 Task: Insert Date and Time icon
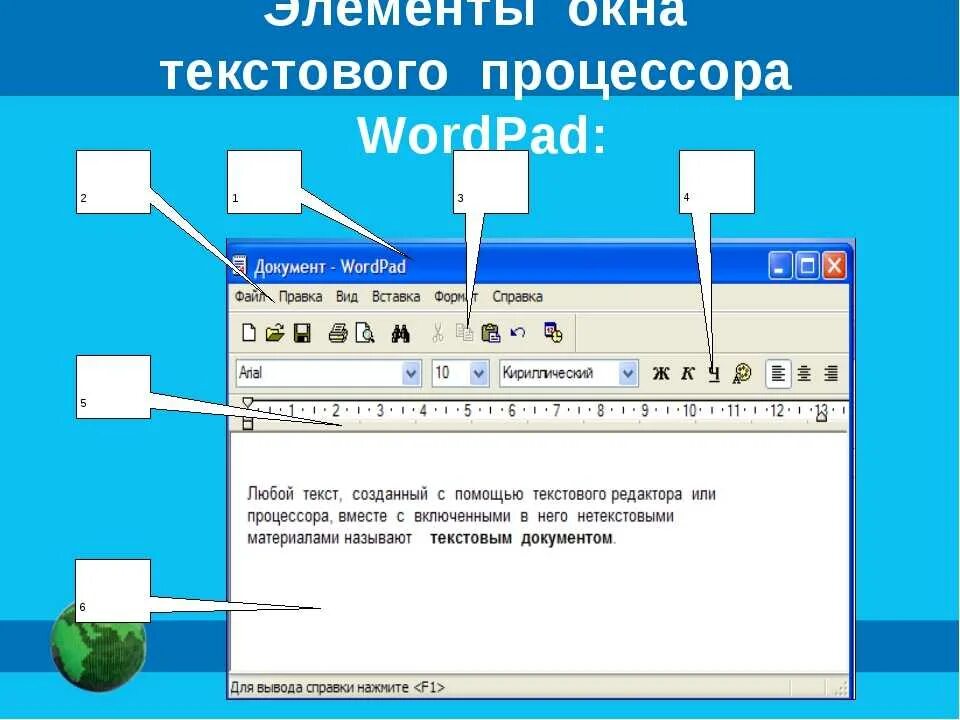tap(553, 332)
